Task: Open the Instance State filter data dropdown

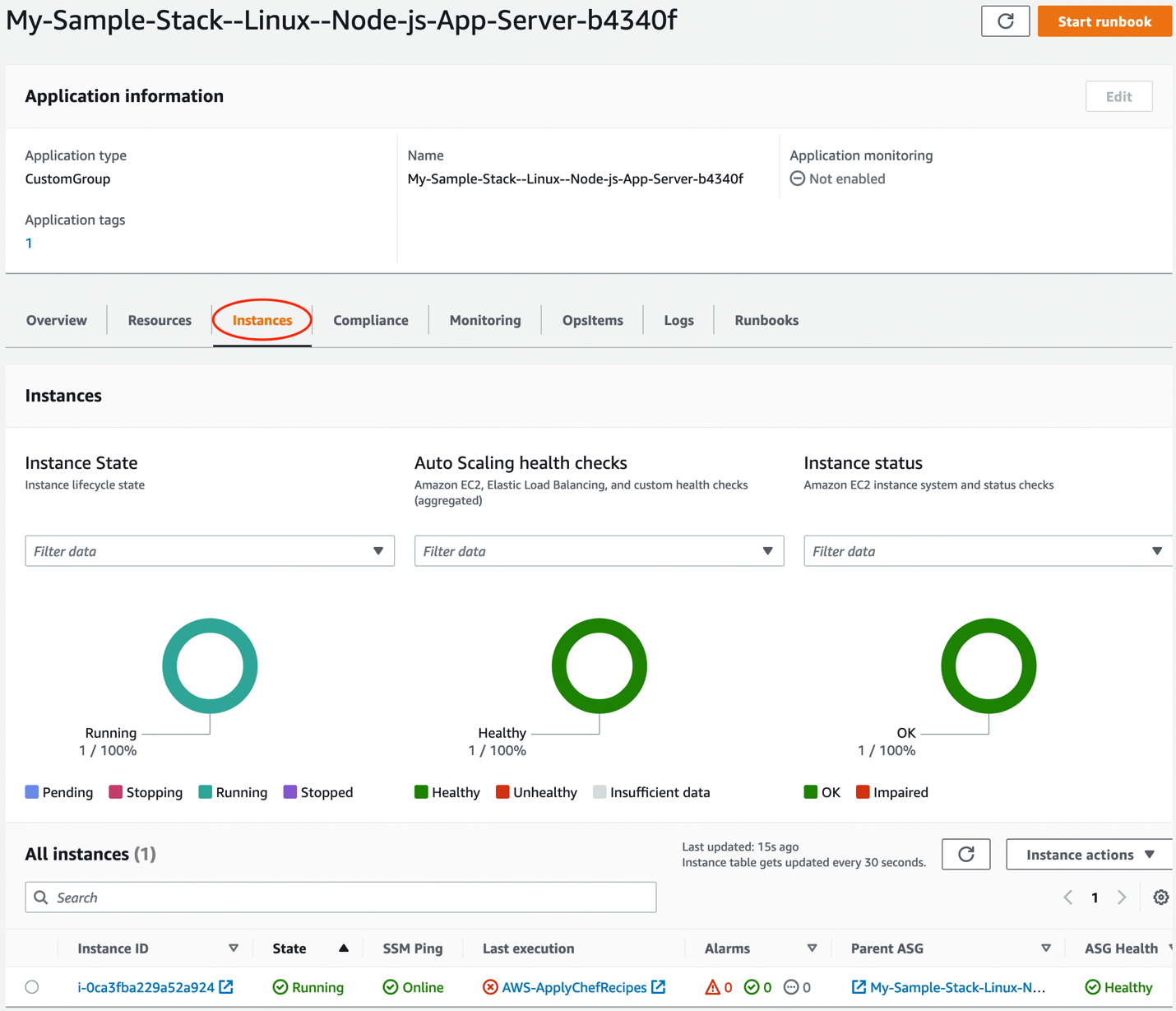Action: click(210, 550)
